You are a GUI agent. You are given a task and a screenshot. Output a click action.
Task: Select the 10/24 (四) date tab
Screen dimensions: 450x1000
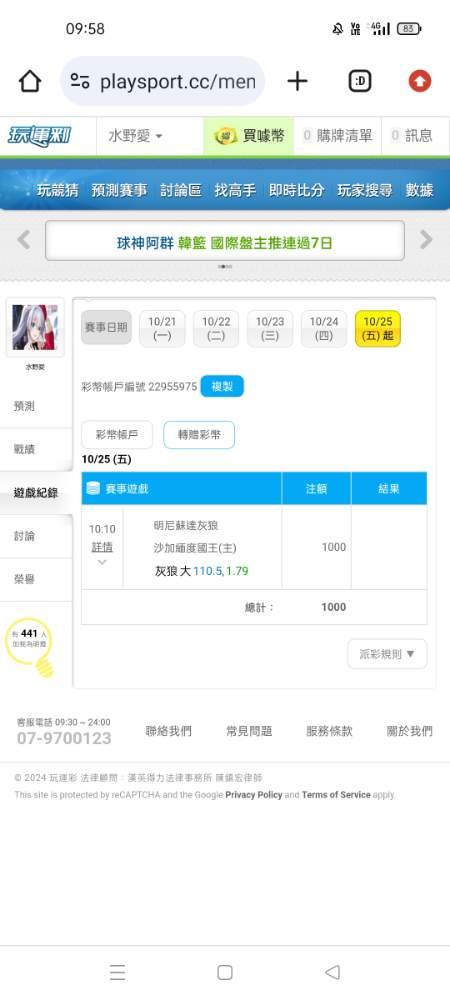click(324, 328)
